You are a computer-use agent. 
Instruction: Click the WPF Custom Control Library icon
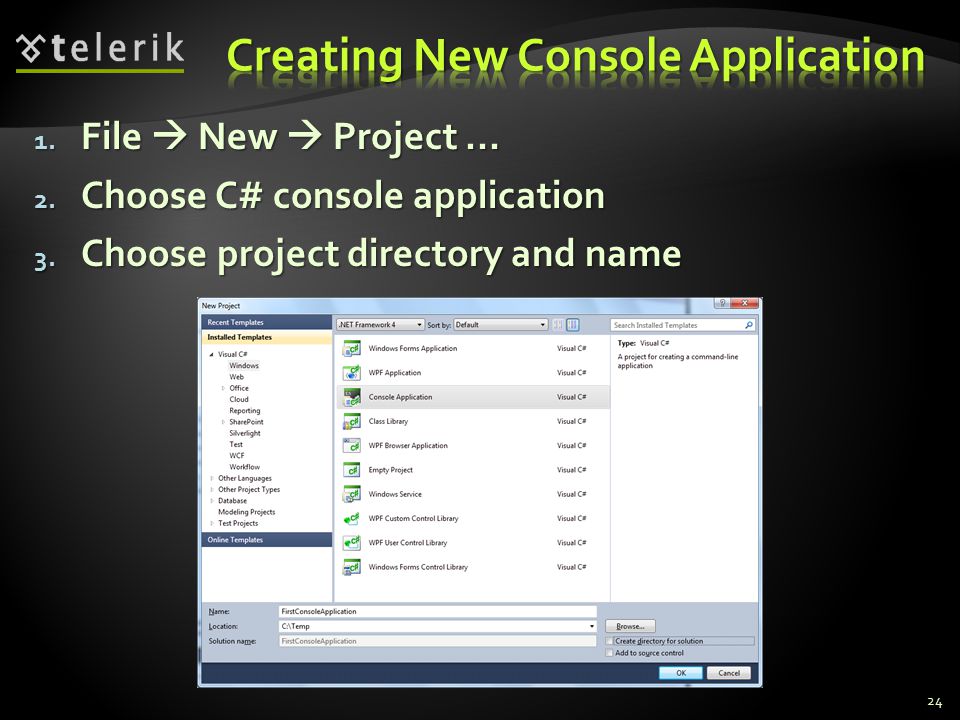(351, 519)
